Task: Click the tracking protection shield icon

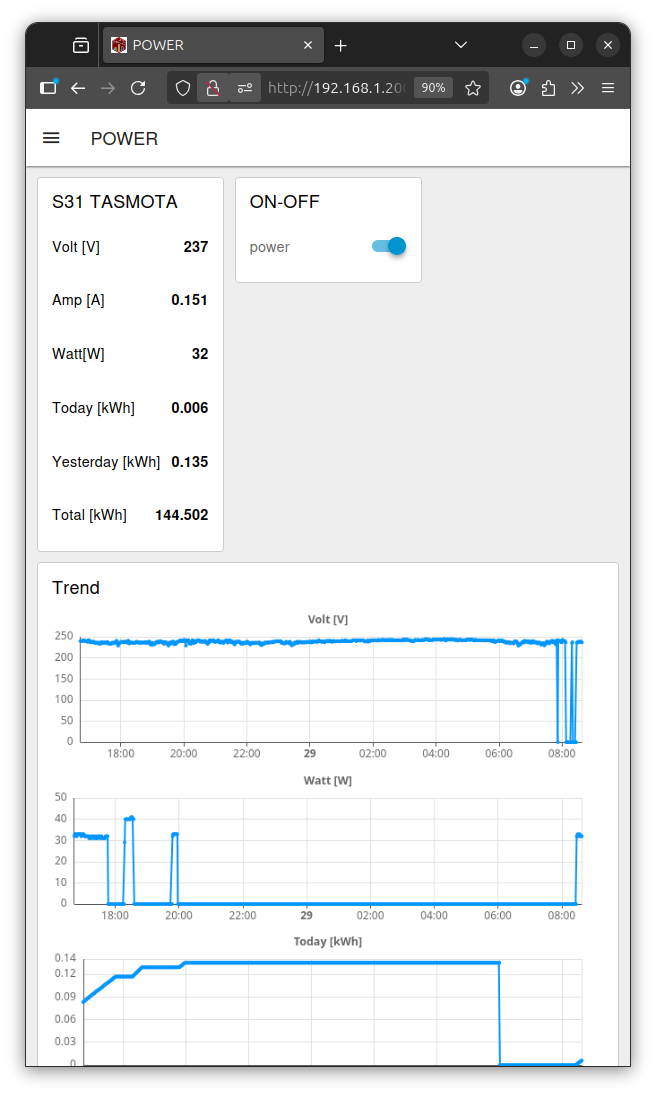Action: [183, 88]
